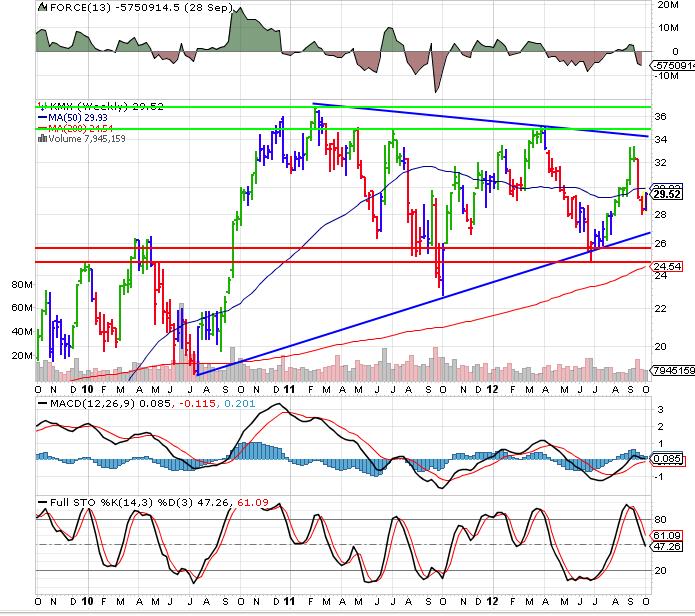Click the -1 label on the MACD axis
Screen dimensions: 695x616
coord(659,477)
